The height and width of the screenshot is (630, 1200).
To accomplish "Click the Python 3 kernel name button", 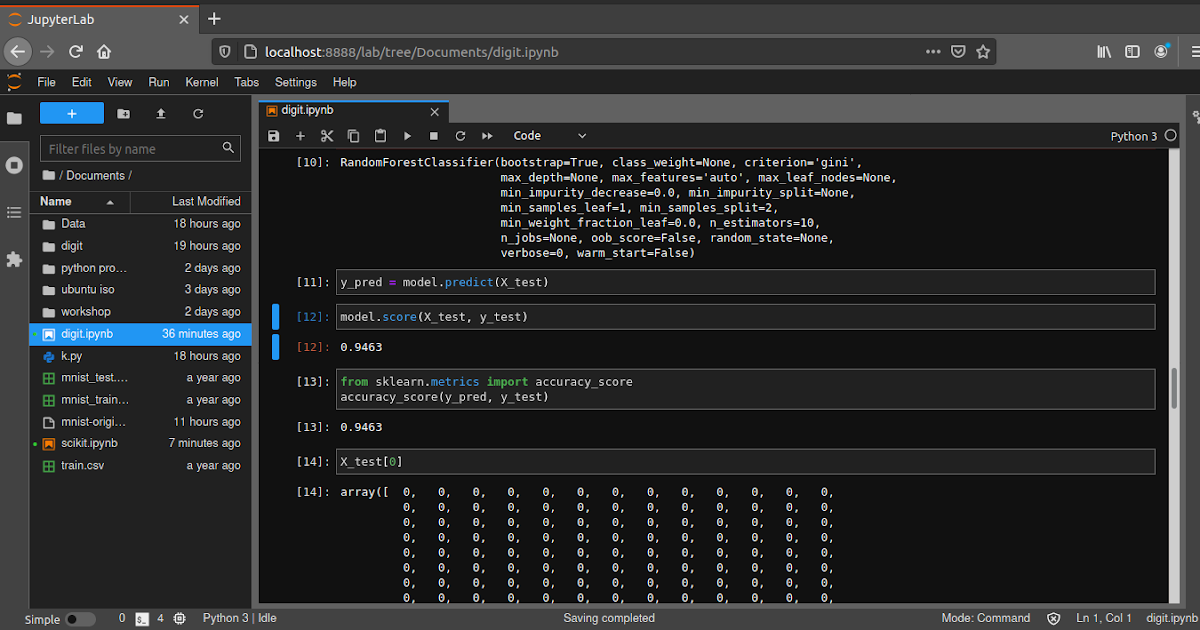I will coord(1133,136).
